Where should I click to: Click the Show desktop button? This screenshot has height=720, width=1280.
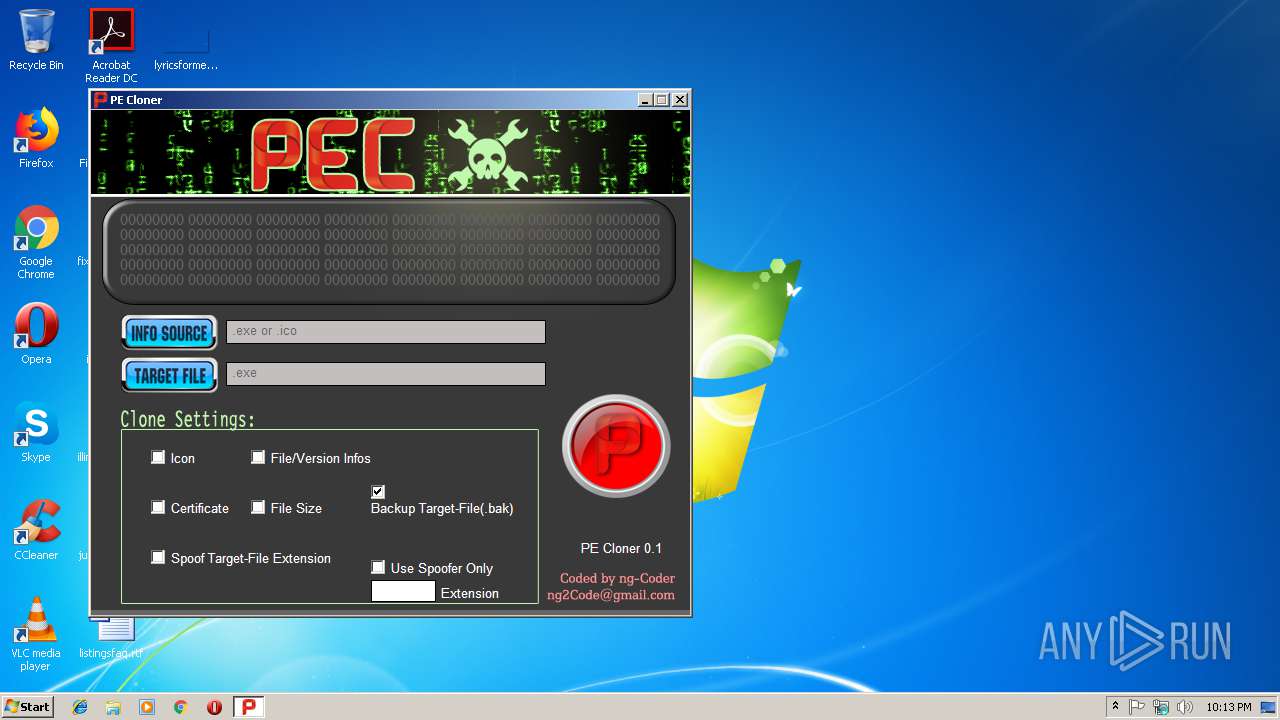[1270, 707]
